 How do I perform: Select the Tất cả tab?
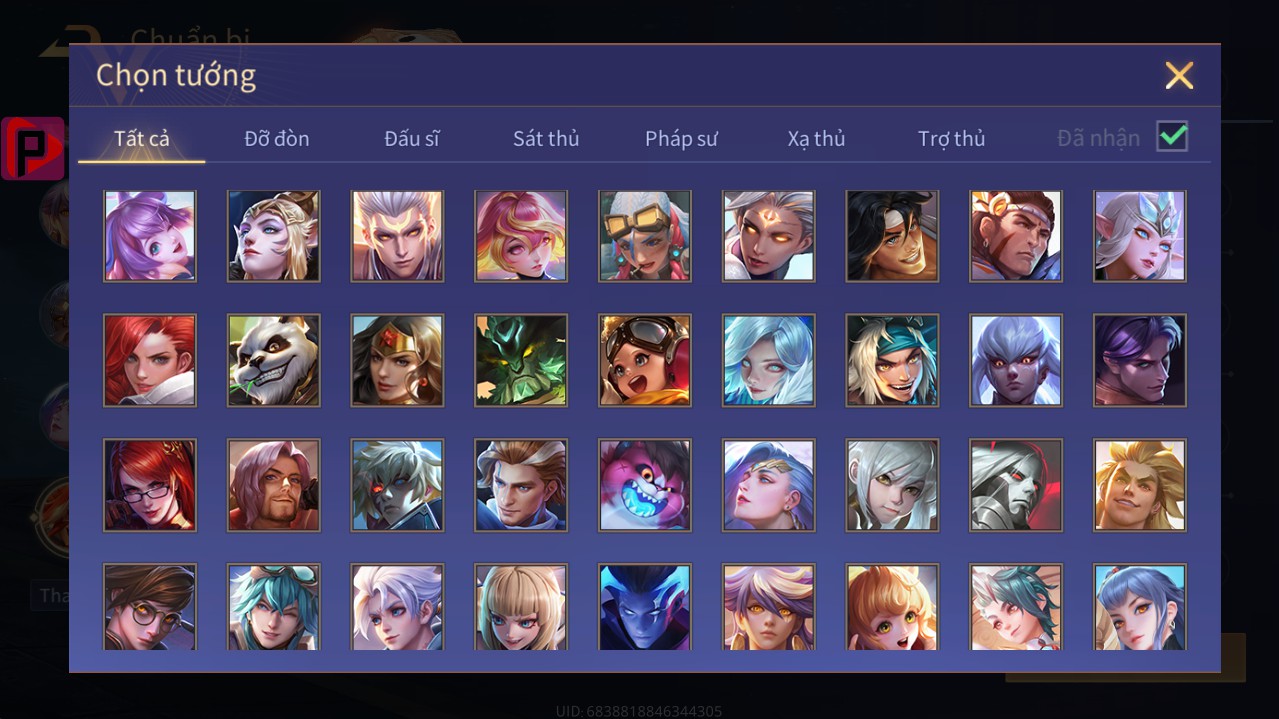click(142, 138)
